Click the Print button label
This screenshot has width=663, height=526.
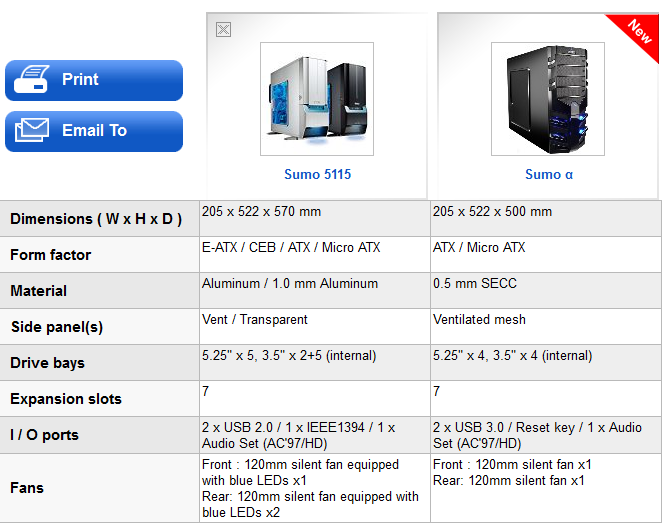[x=80, y=79]
